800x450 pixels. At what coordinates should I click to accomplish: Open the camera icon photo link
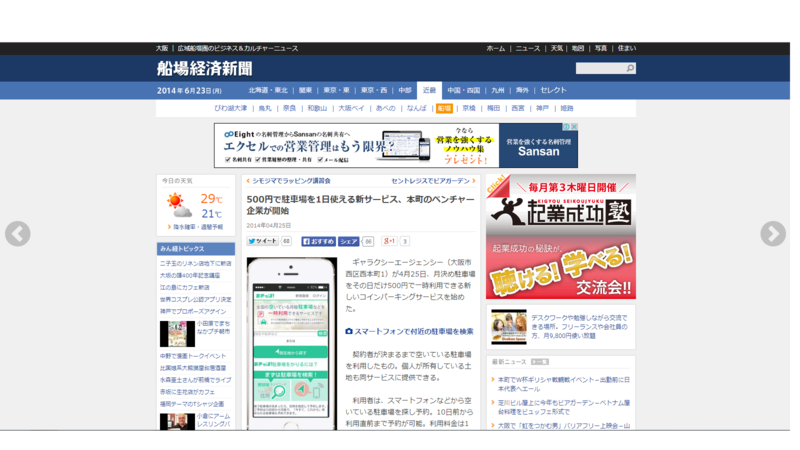point(349,331)
